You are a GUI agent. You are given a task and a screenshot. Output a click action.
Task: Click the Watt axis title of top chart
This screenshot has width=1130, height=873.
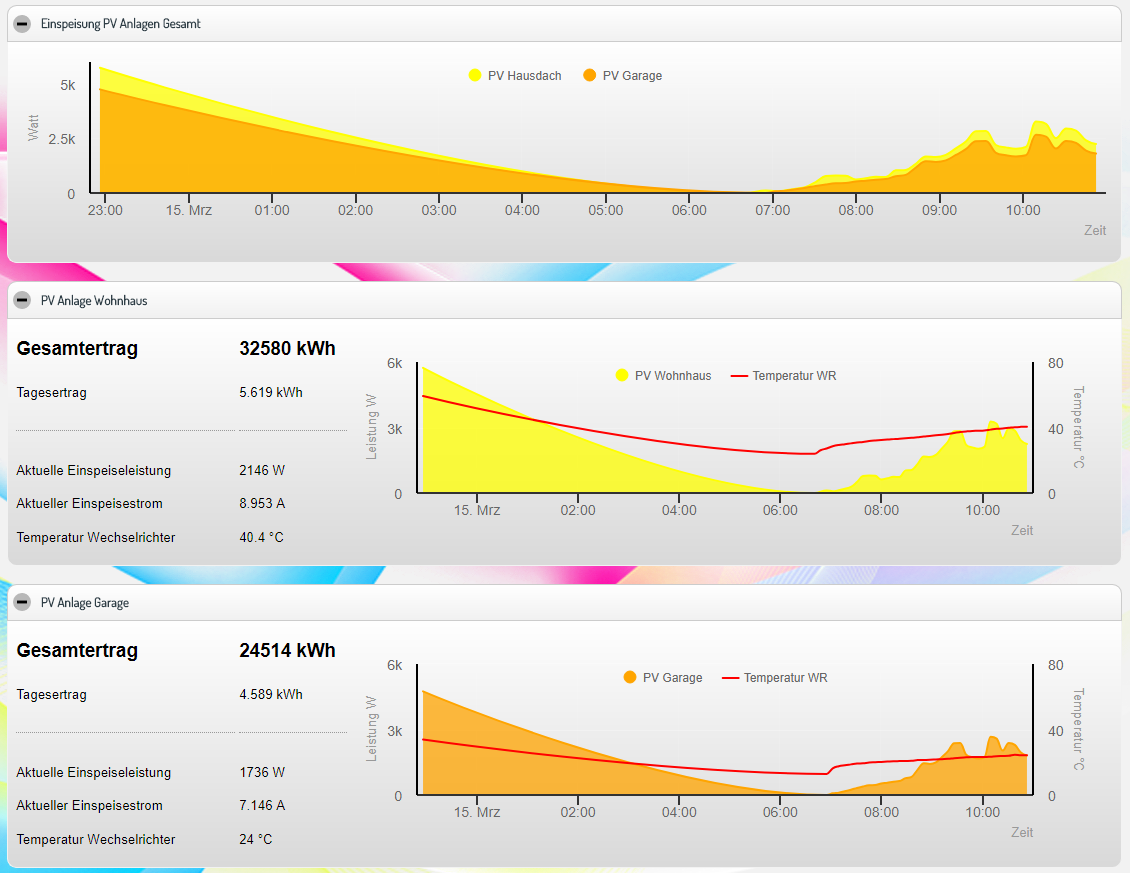tap(33, 128)
